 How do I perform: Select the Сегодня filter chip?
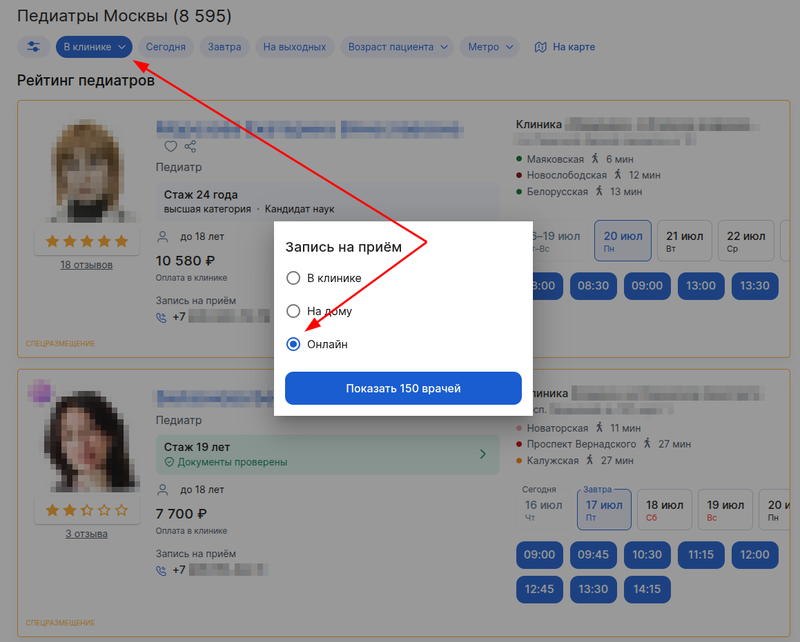click(166, 47)
